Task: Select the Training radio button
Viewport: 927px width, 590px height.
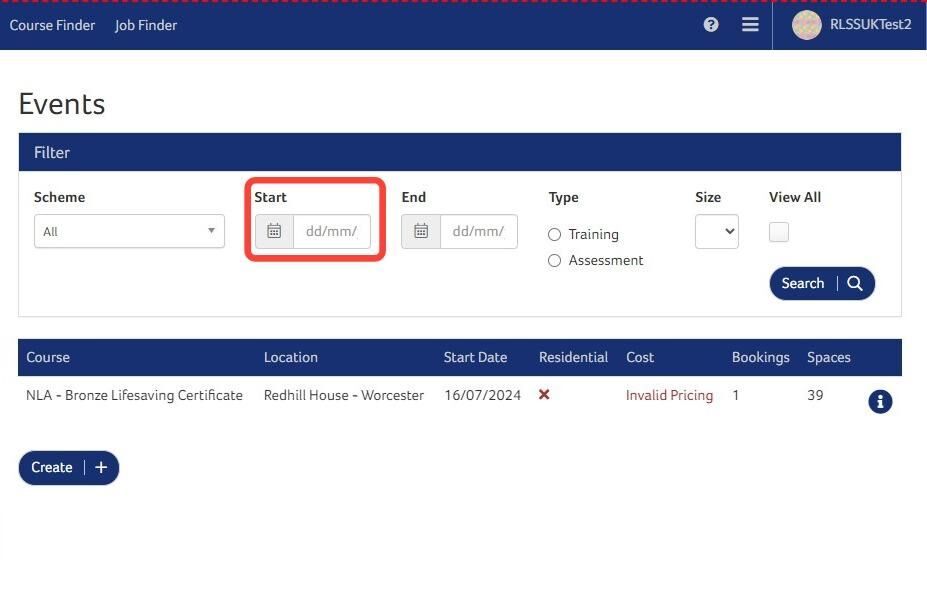Action: [x=554, y=235]
